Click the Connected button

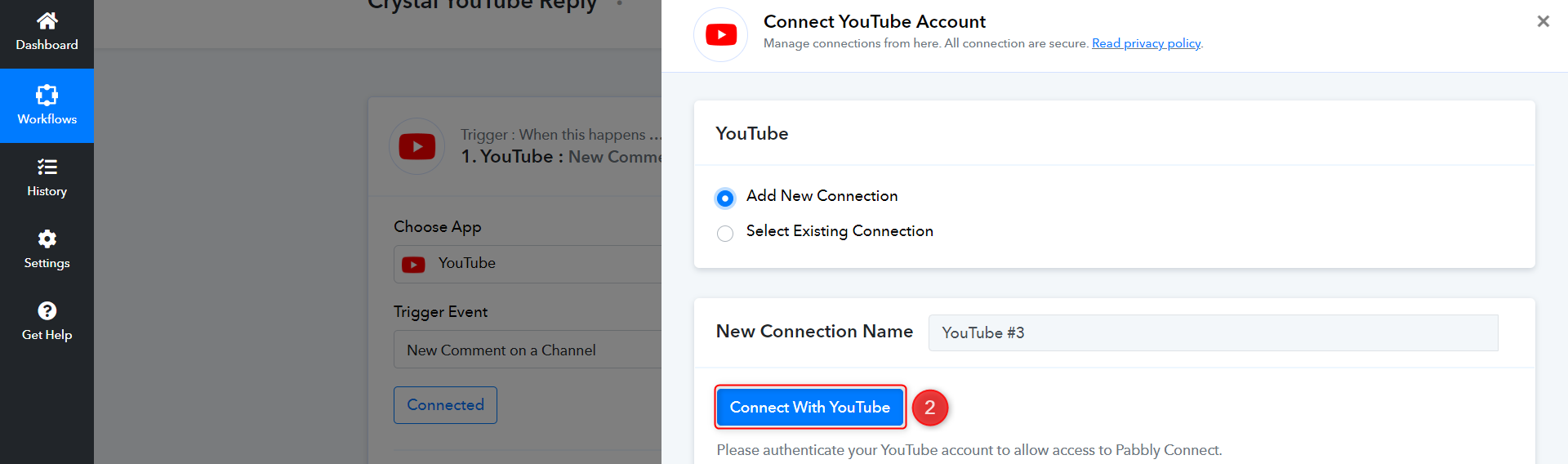coord(445,405)
